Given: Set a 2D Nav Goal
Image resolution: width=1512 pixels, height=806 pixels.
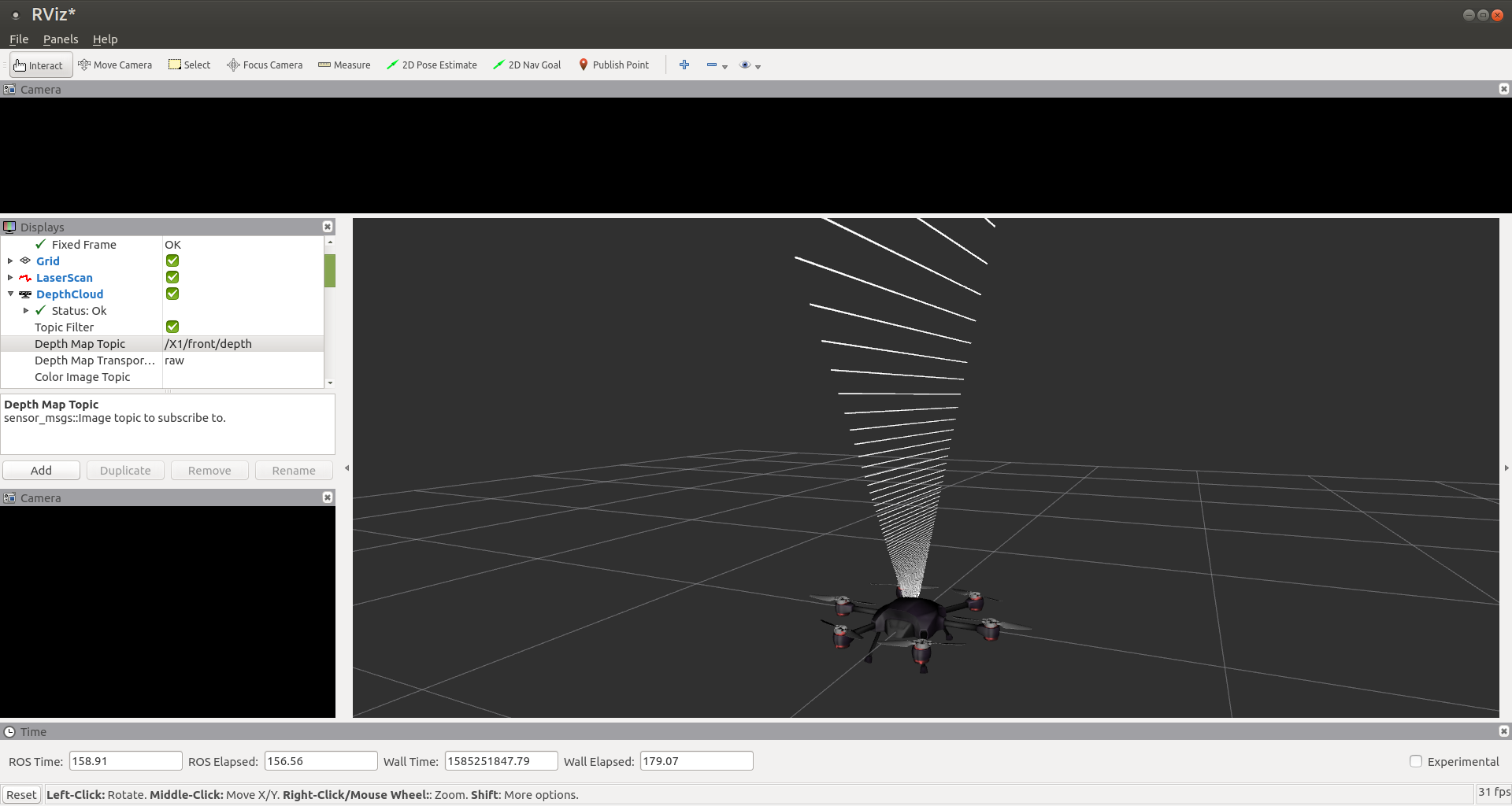Looking at the screenshot, I should point(526,65).
